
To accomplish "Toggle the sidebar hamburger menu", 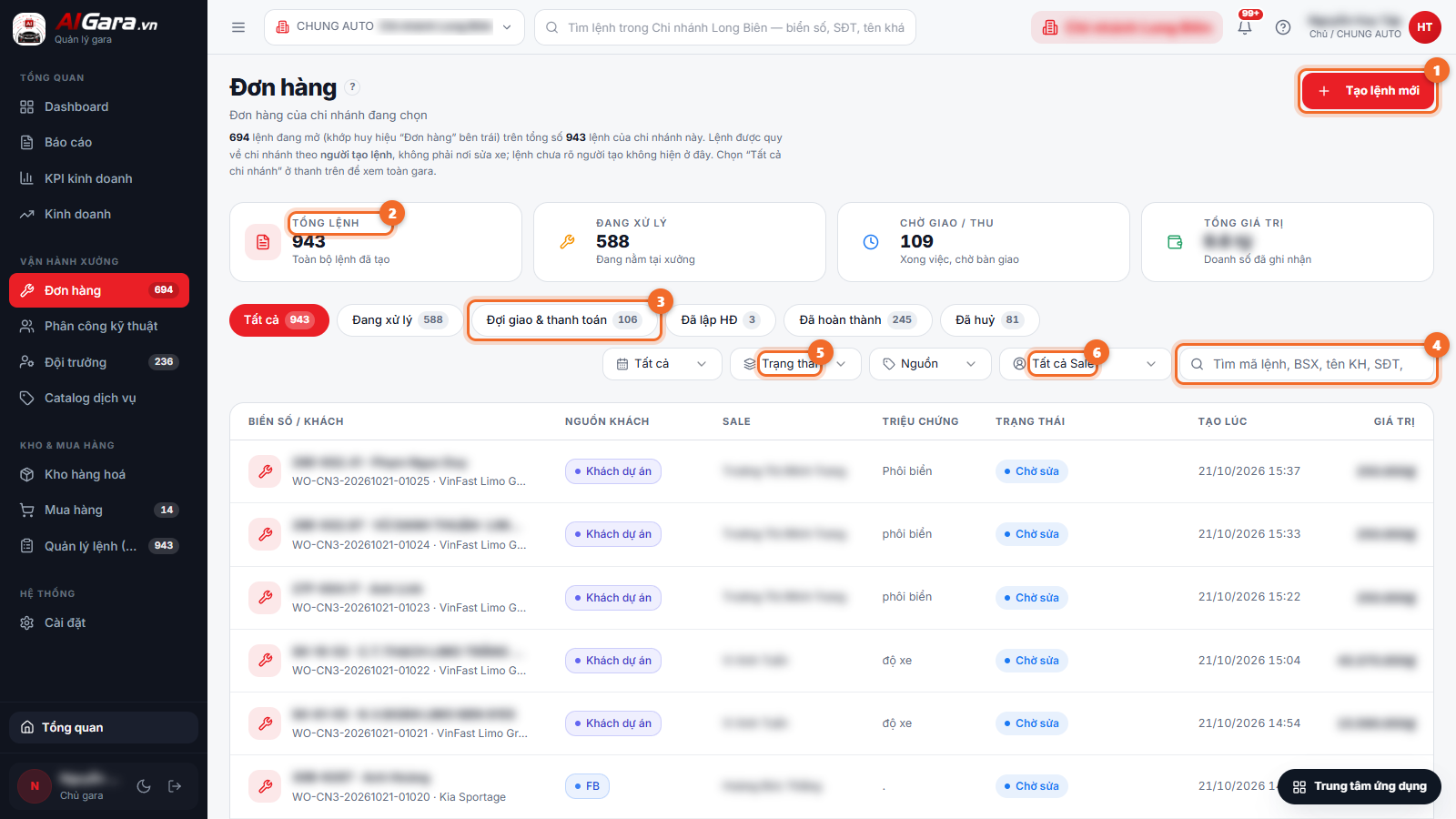I will (238, 27).
